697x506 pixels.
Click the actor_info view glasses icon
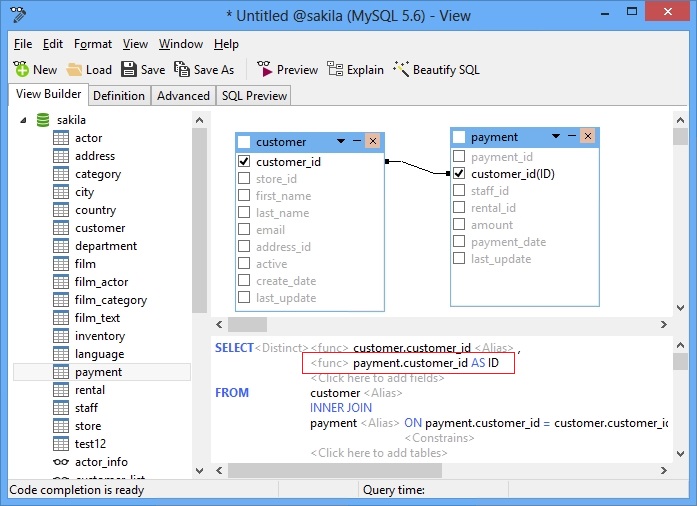(x=61, y=462)
